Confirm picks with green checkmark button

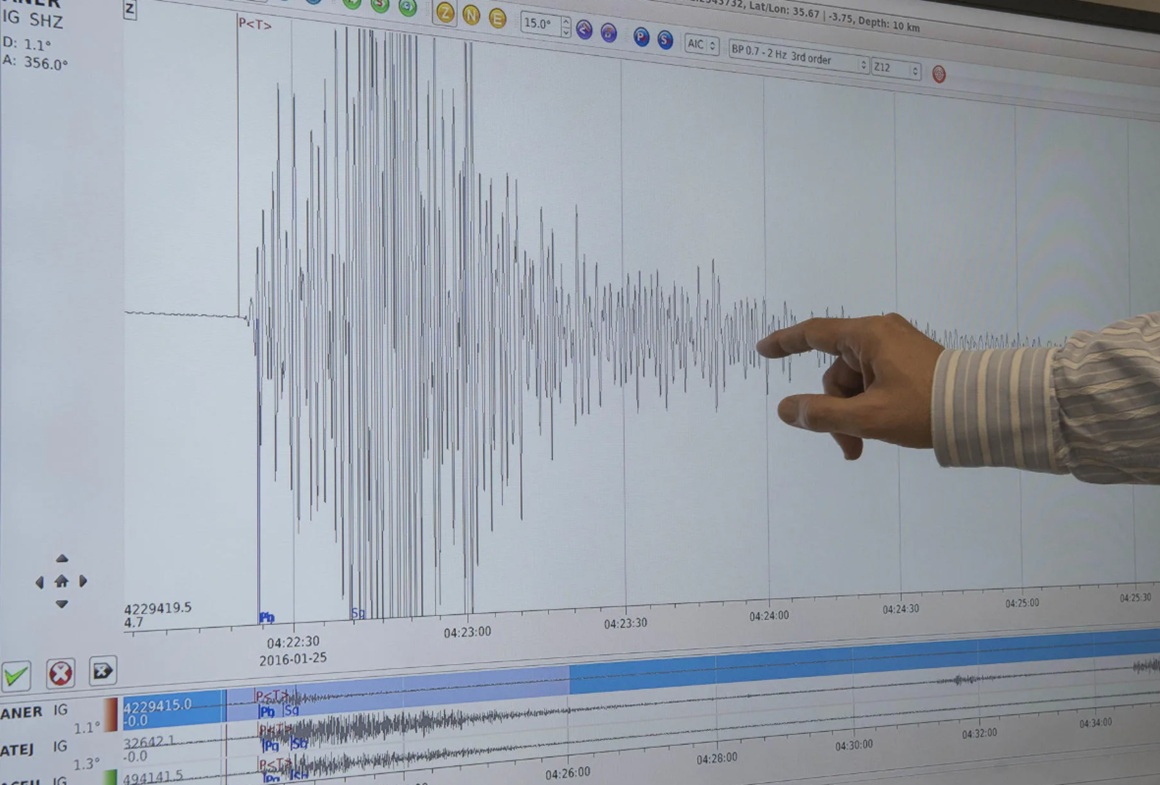pyautogui.click(x=16, y=675)
